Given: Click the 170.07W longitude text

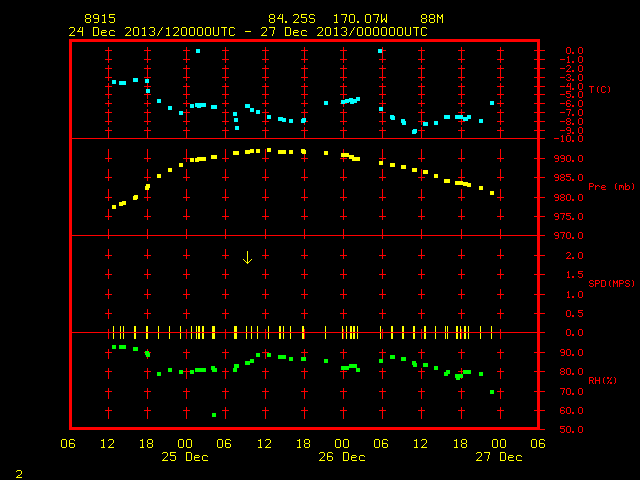Looking at the screenshot, I should click(360, 19).
